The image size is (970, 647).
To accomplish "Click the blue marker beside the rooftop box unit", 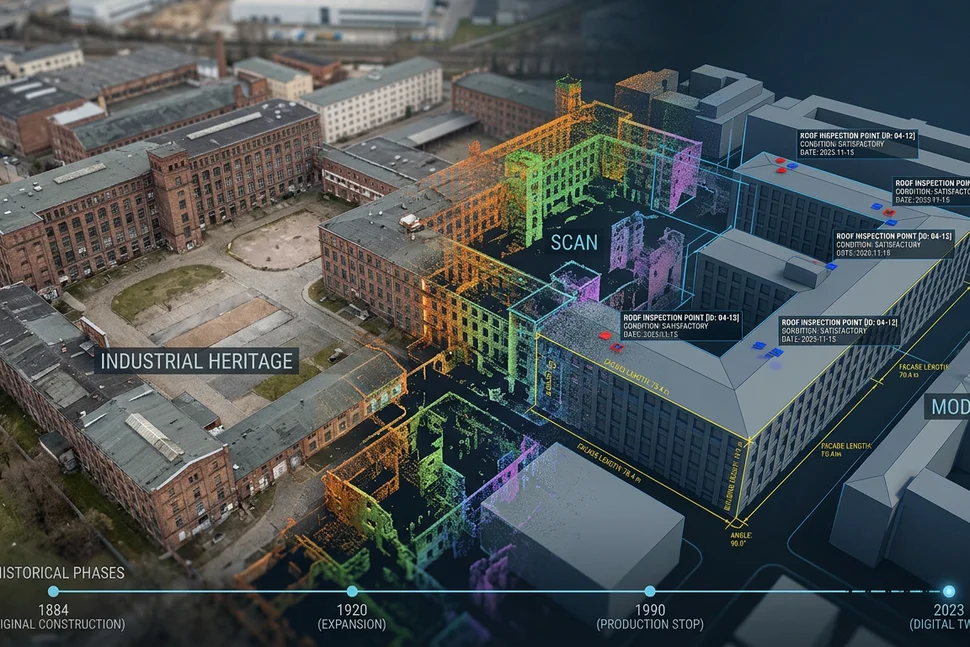I will [x=831, y=267].
